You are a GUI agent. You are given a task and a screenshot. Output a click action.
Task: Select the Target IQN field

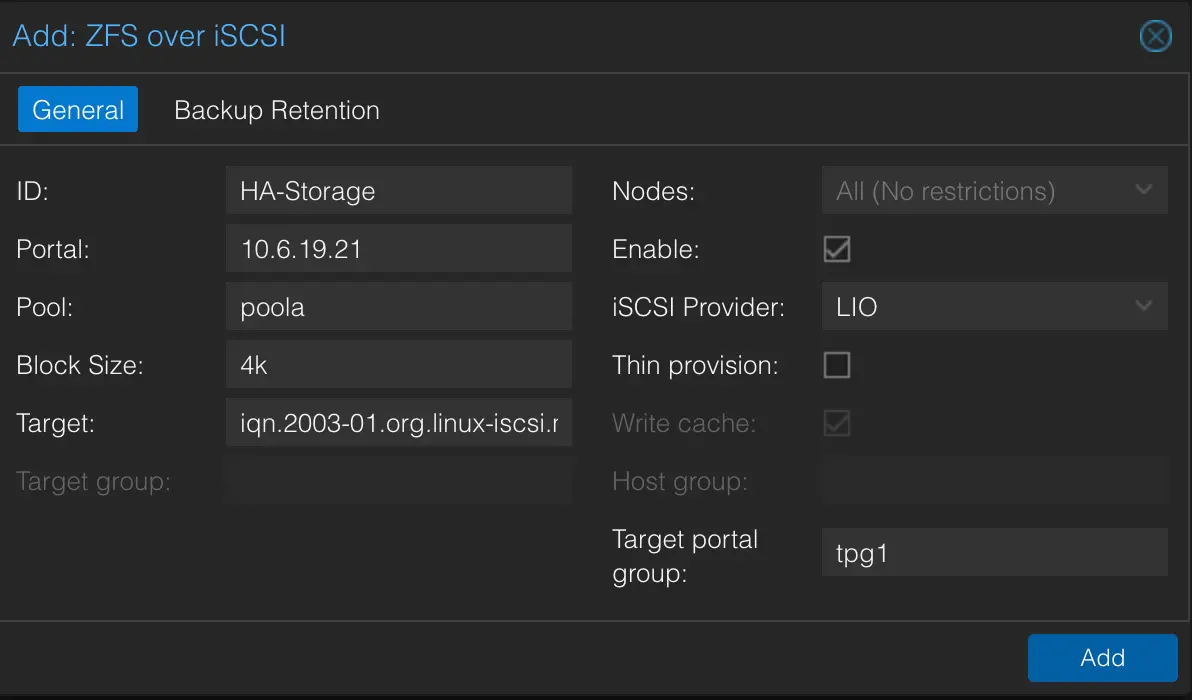click(398, 422)
